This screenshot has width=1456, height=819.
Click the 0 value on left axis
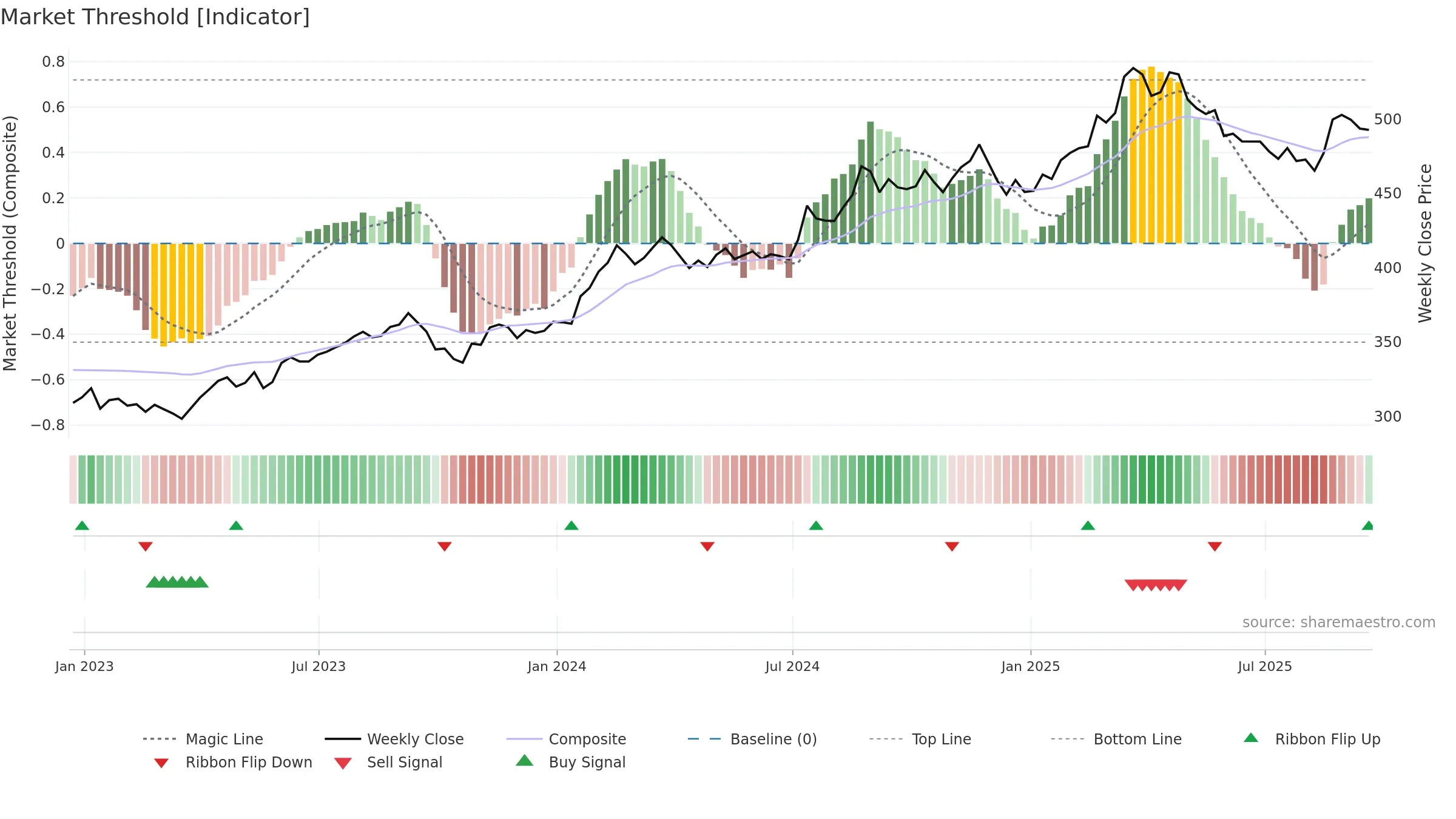pos(60,244)
